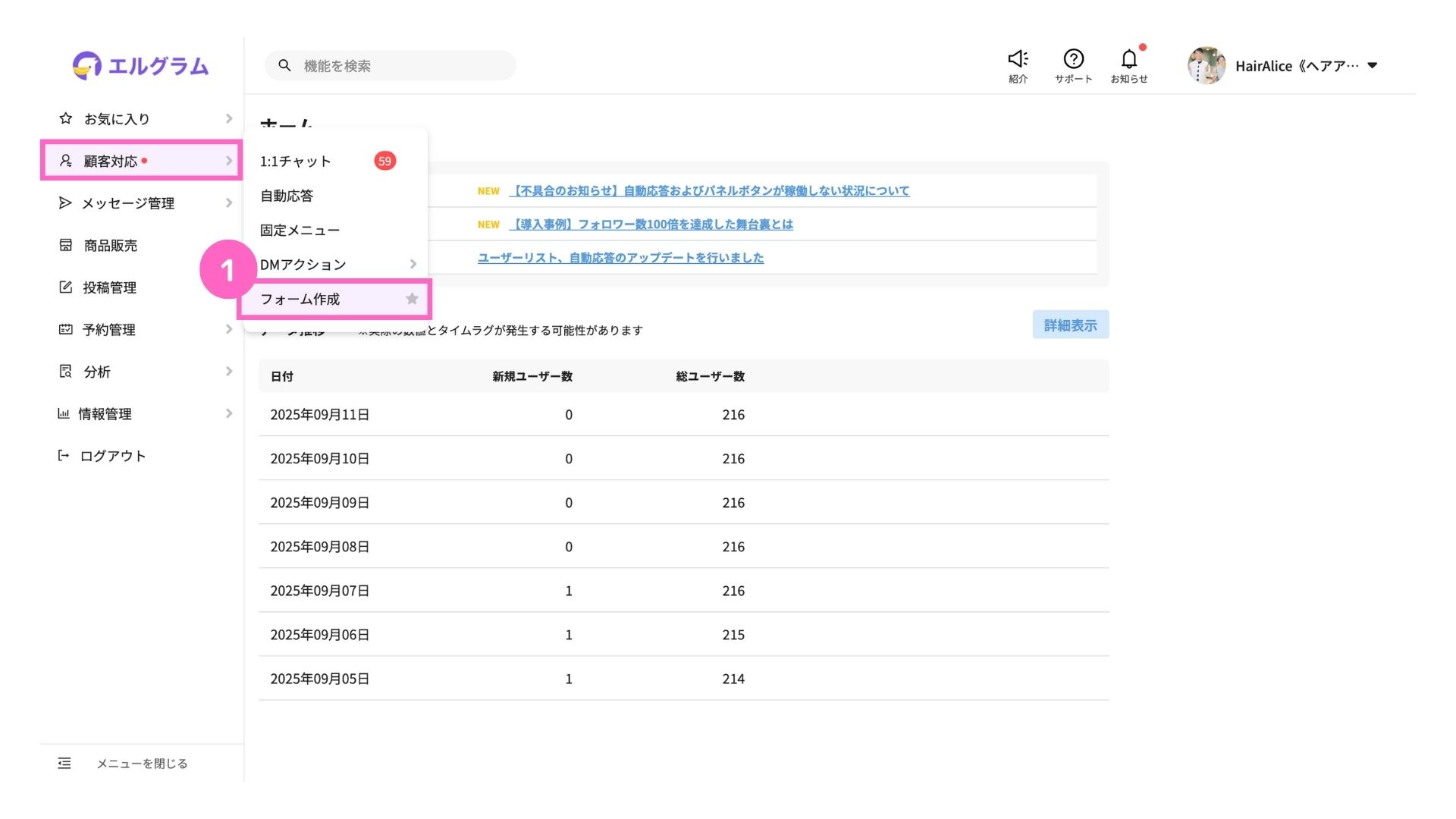Open the お知らせ notification bell
Image resolution: width=1456 pixels, height=819 pixels.
tap(1128, 59)
